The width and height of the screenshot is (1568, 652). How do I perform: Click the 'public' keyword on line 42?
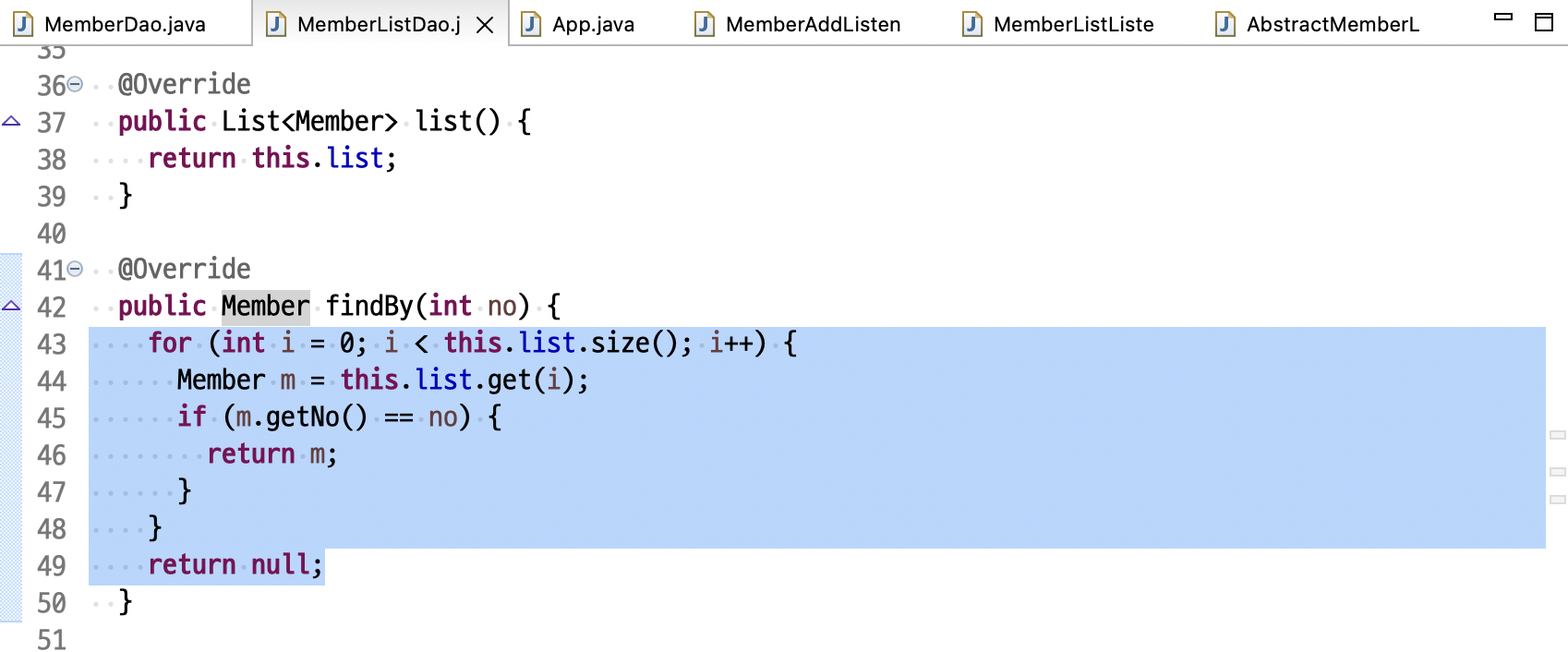tap(162, 307)
